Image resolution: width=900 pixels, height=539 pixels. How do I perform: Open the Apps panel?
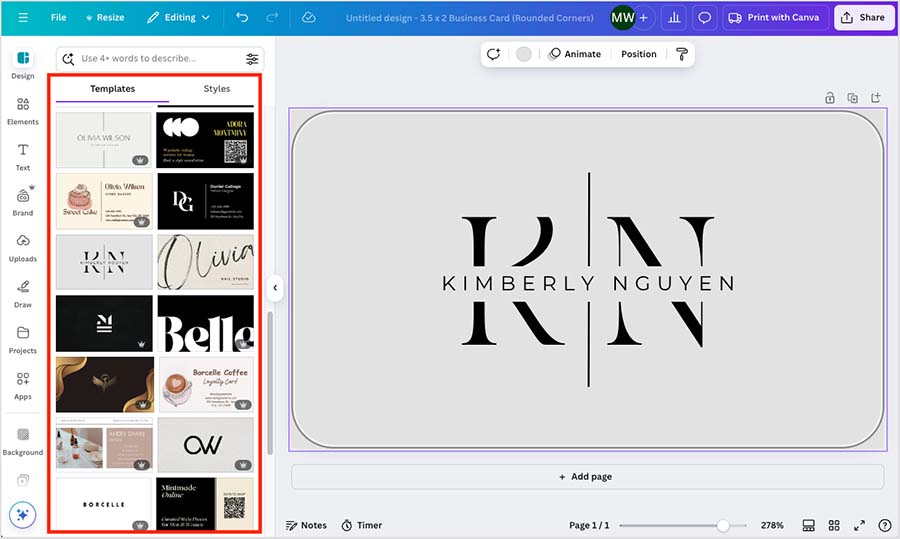[x=23, y=386]
